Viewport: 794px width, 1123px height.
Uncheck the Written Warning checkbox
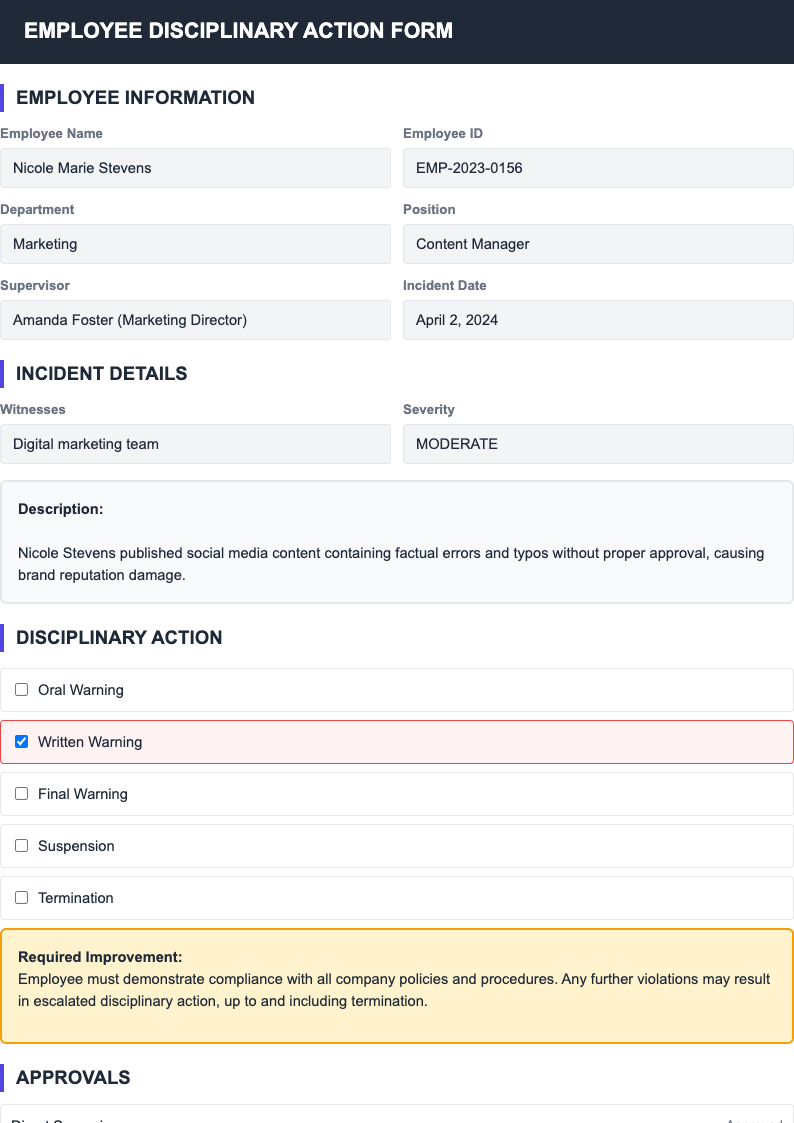21,741
